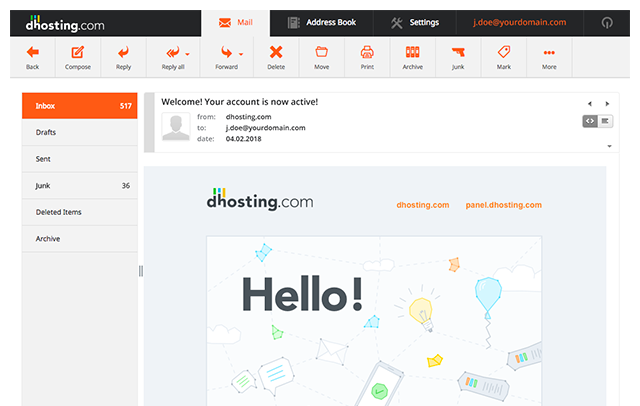Click the subject 'Welcome! Your account is now active!'

240,102
